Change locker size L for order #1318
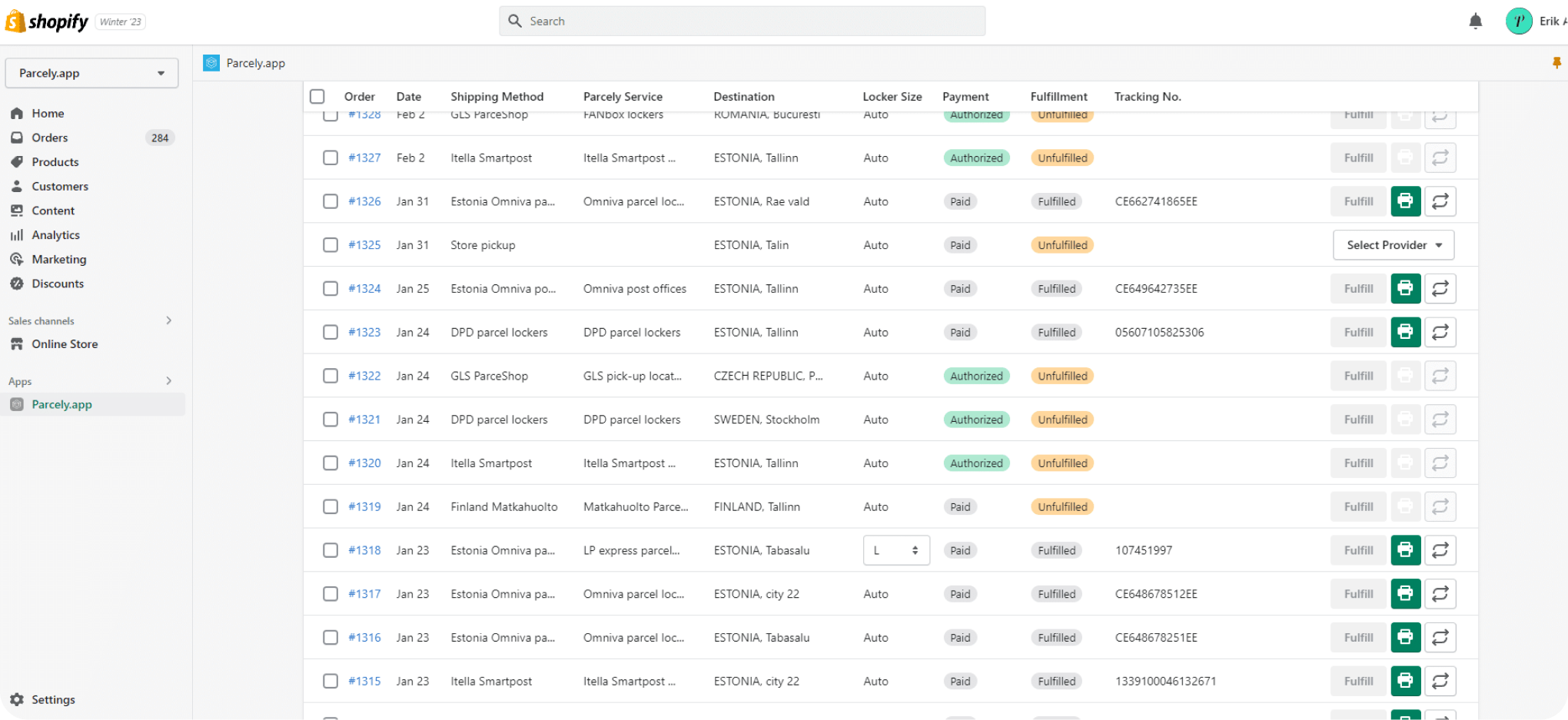 896,550
